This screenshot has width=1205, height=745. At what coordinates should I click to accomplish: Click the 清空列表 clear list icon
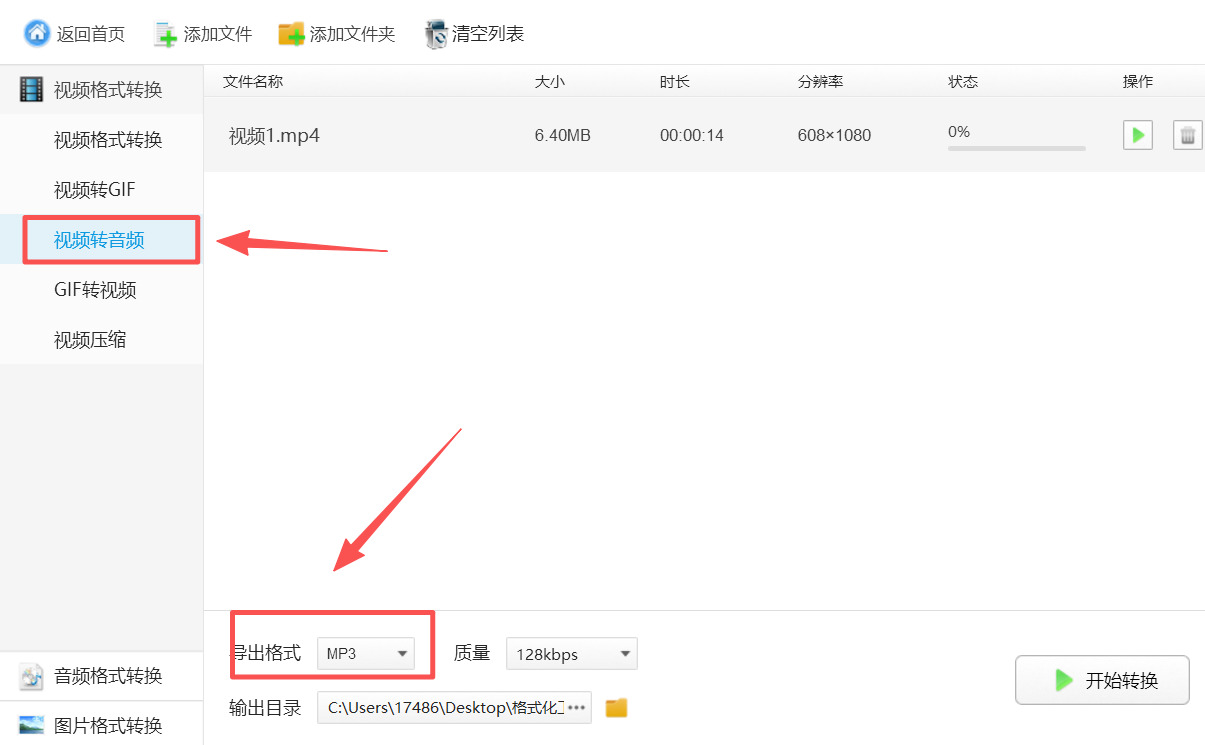436,34
